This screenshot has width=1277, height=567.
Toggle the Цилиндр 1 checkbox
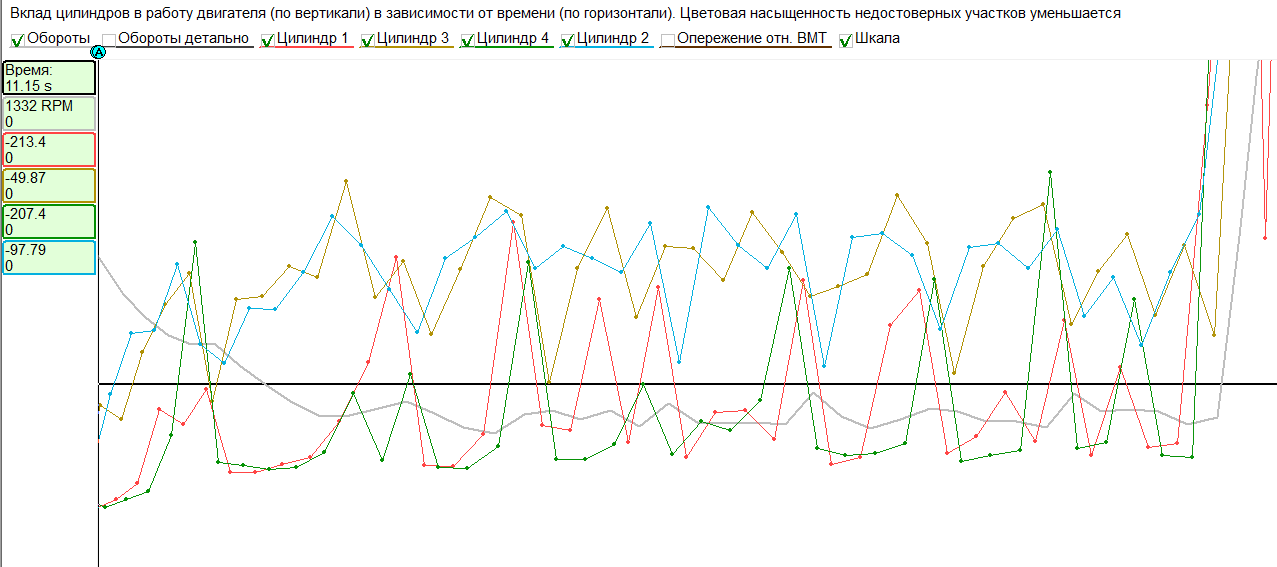267,40
